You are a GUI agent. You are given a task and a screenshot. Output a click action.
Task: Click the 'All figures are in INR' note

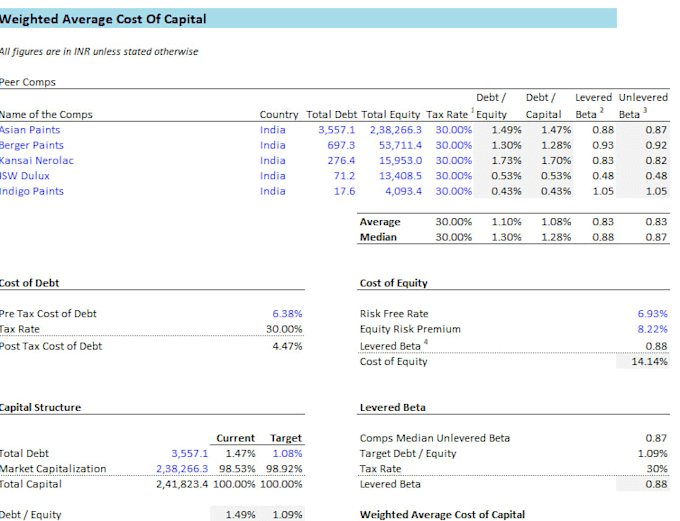(99, 52)
